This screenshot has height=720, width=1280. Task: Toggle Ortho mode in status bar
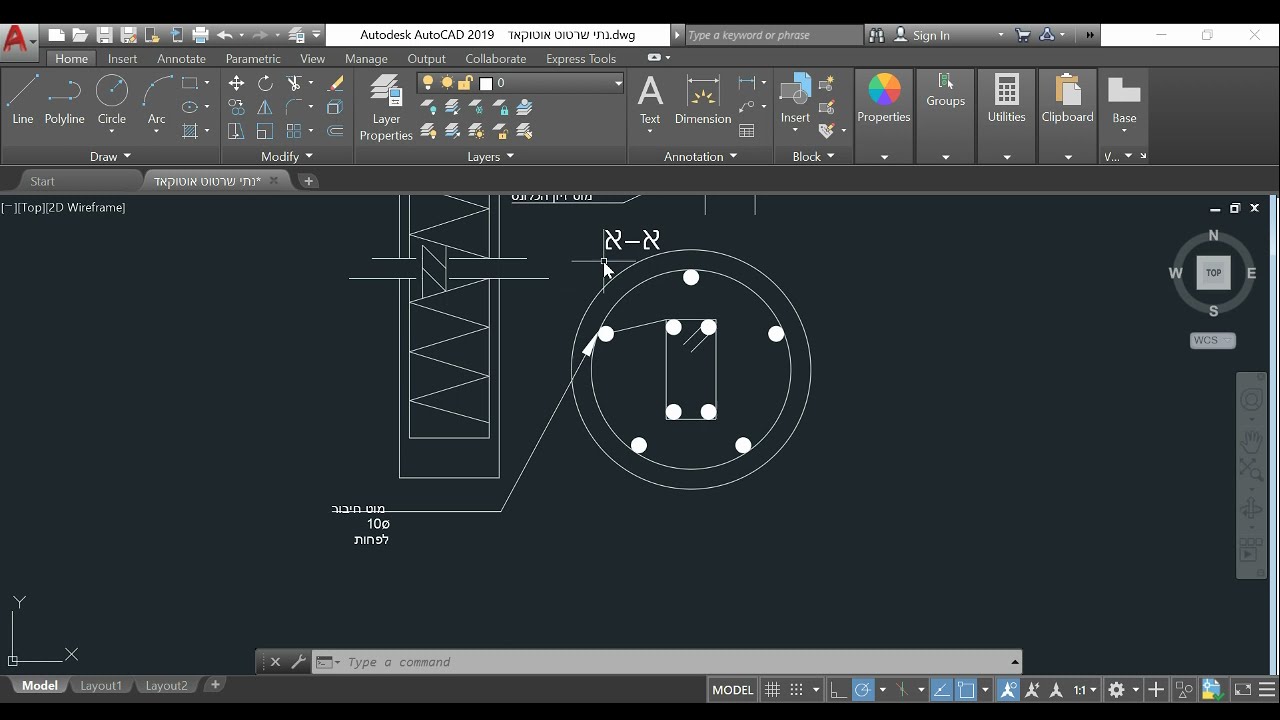pos(838,690)
